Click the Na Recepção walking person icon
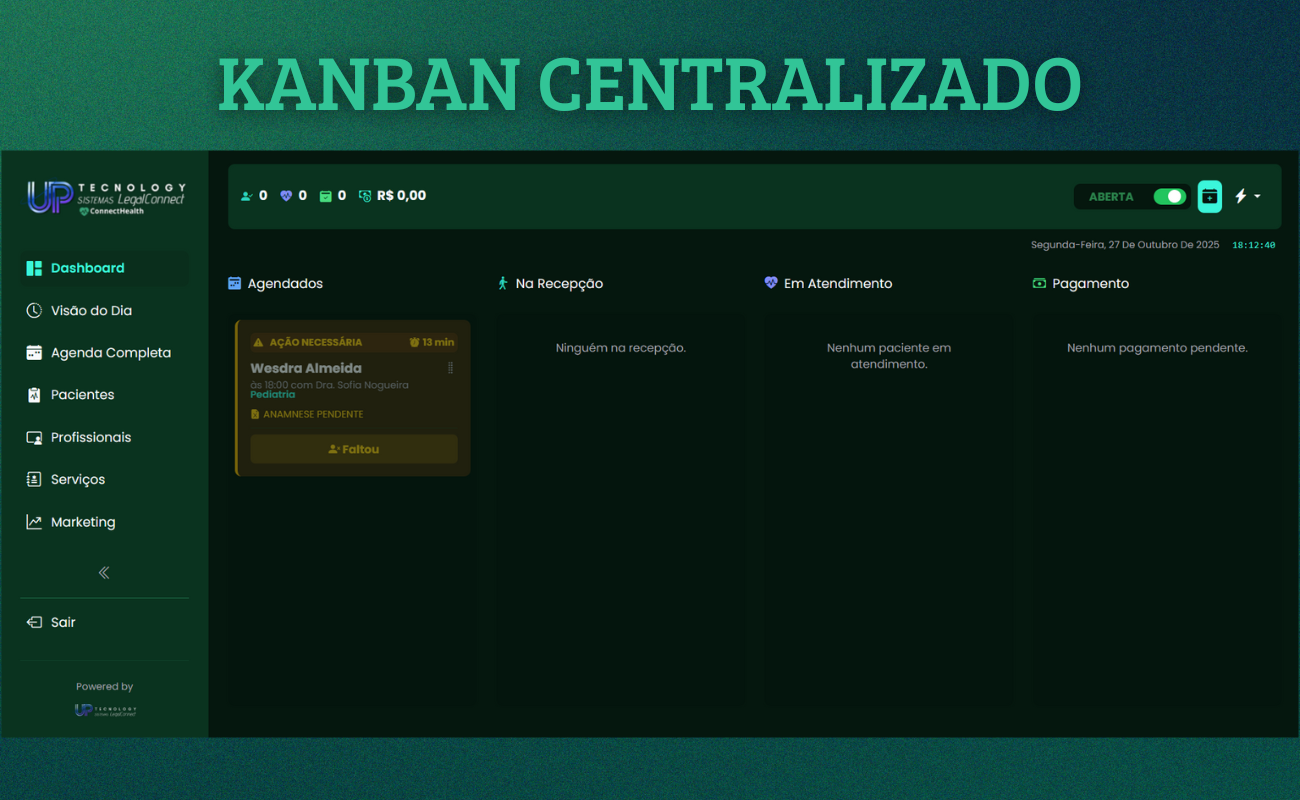 click(x=503, y=283)
